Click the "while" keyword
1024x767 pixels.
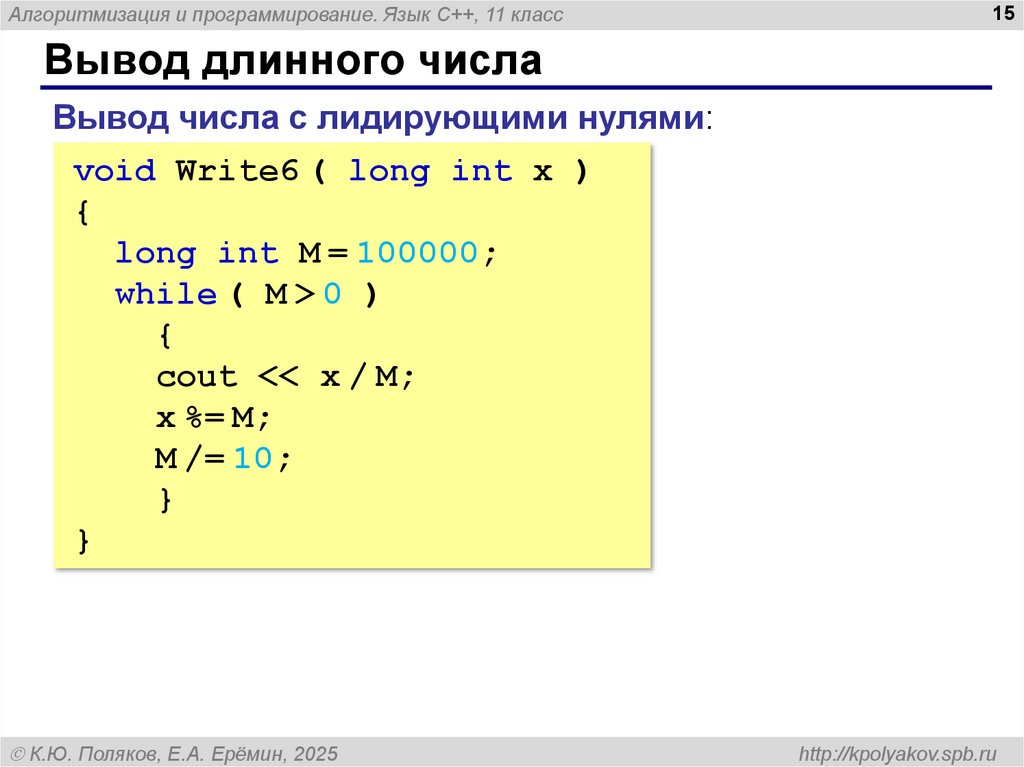[x=165, y=294]
